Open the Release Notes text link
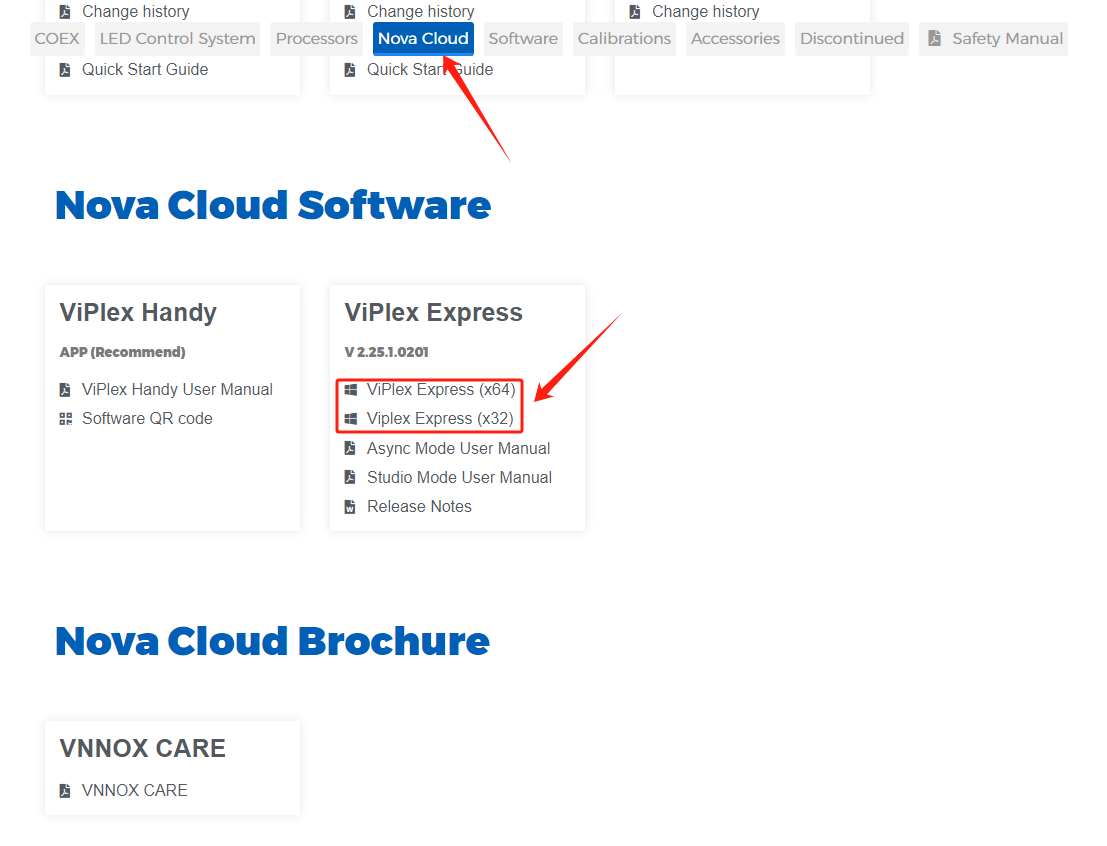This screenshot has height=846, width=1107. tap(419, 507)
